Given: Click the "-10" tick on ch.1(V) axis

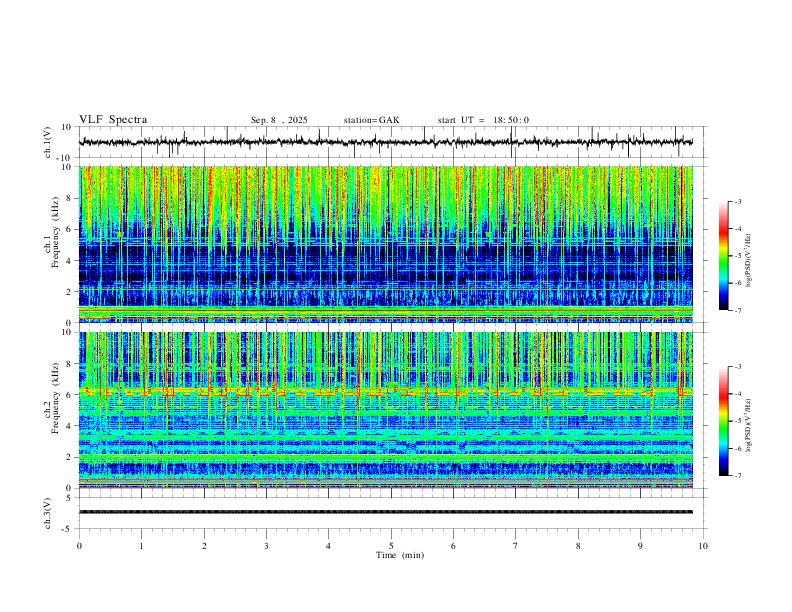Looking at the screenshot, I should point(66,158).
